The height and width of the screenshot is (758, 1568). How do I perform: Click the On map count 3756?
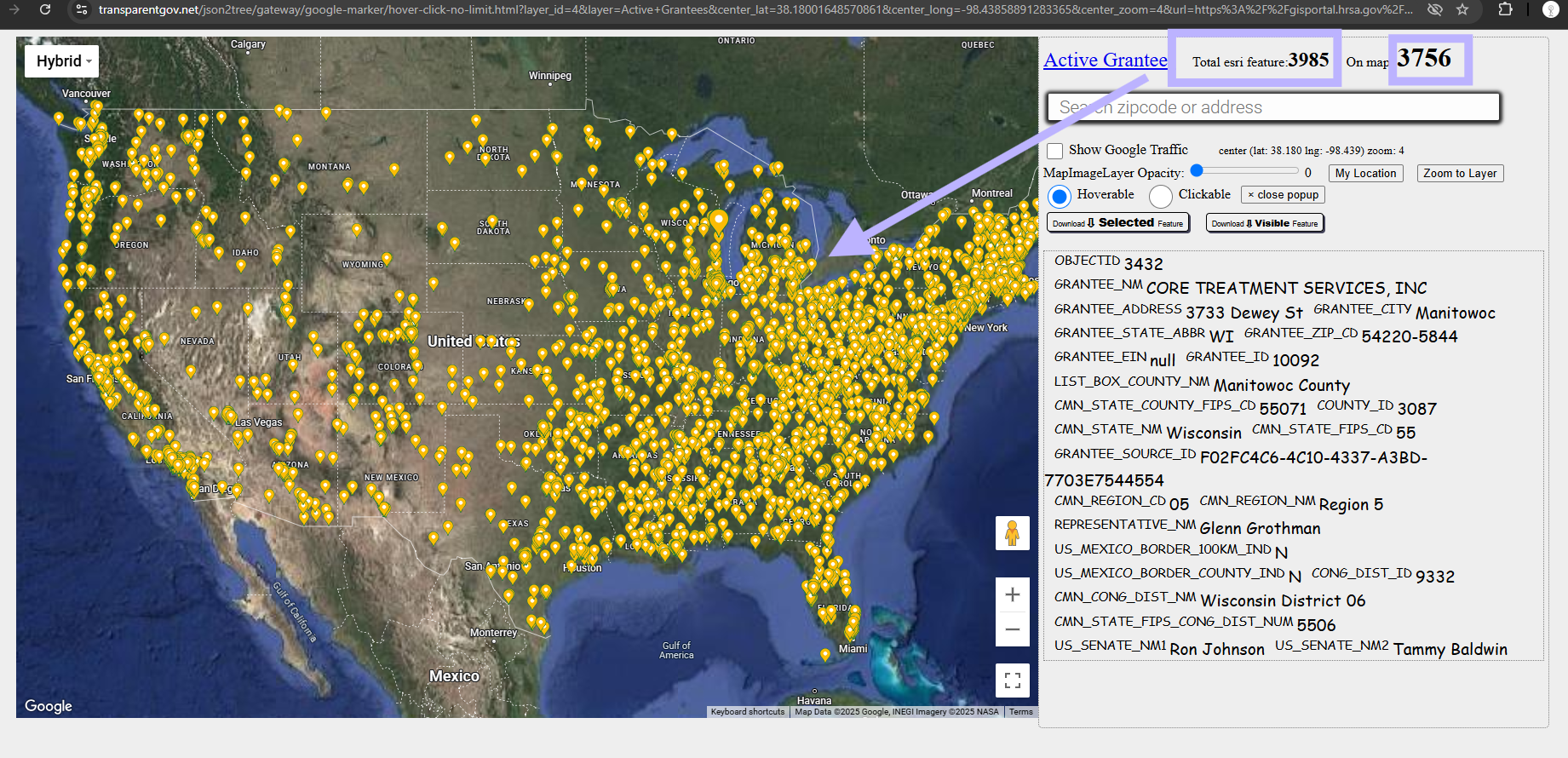click(x=1424, y=58)
